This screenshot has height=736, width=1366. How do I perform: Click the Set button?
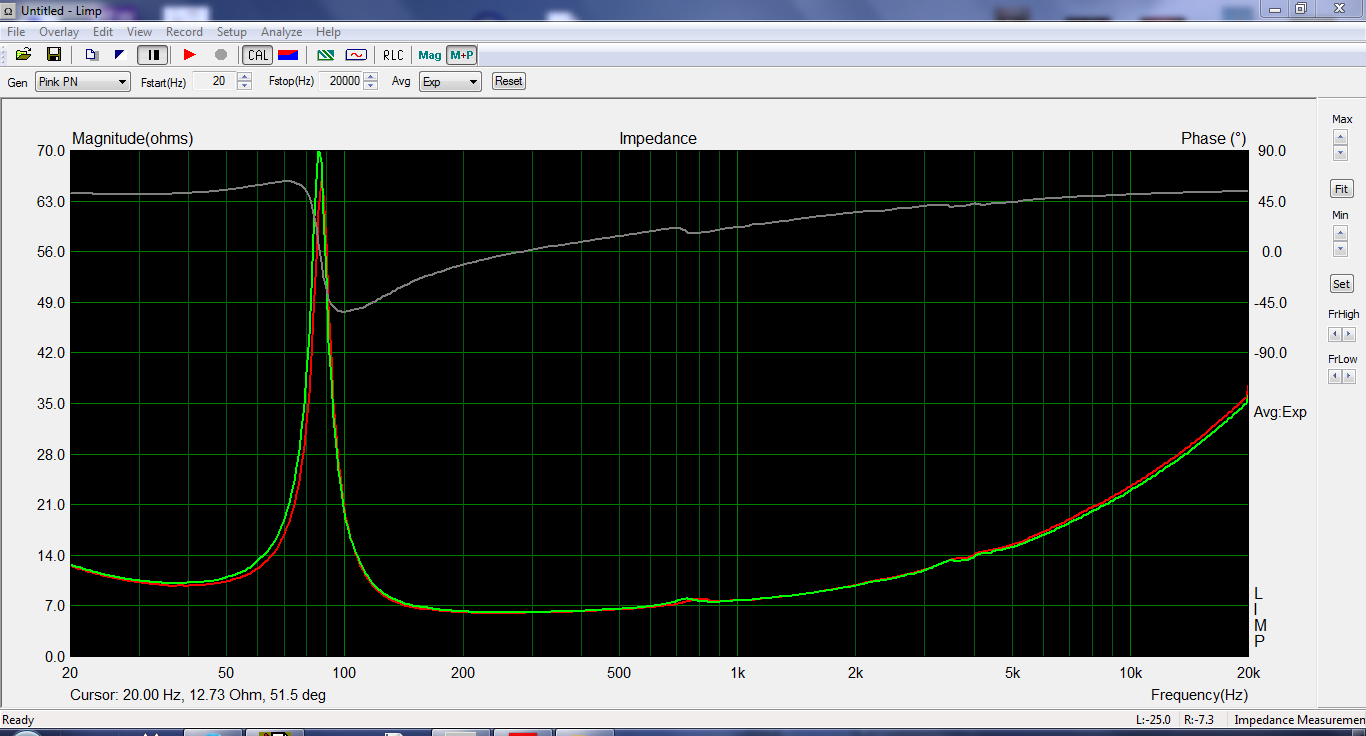click(x=1341, y=285)
